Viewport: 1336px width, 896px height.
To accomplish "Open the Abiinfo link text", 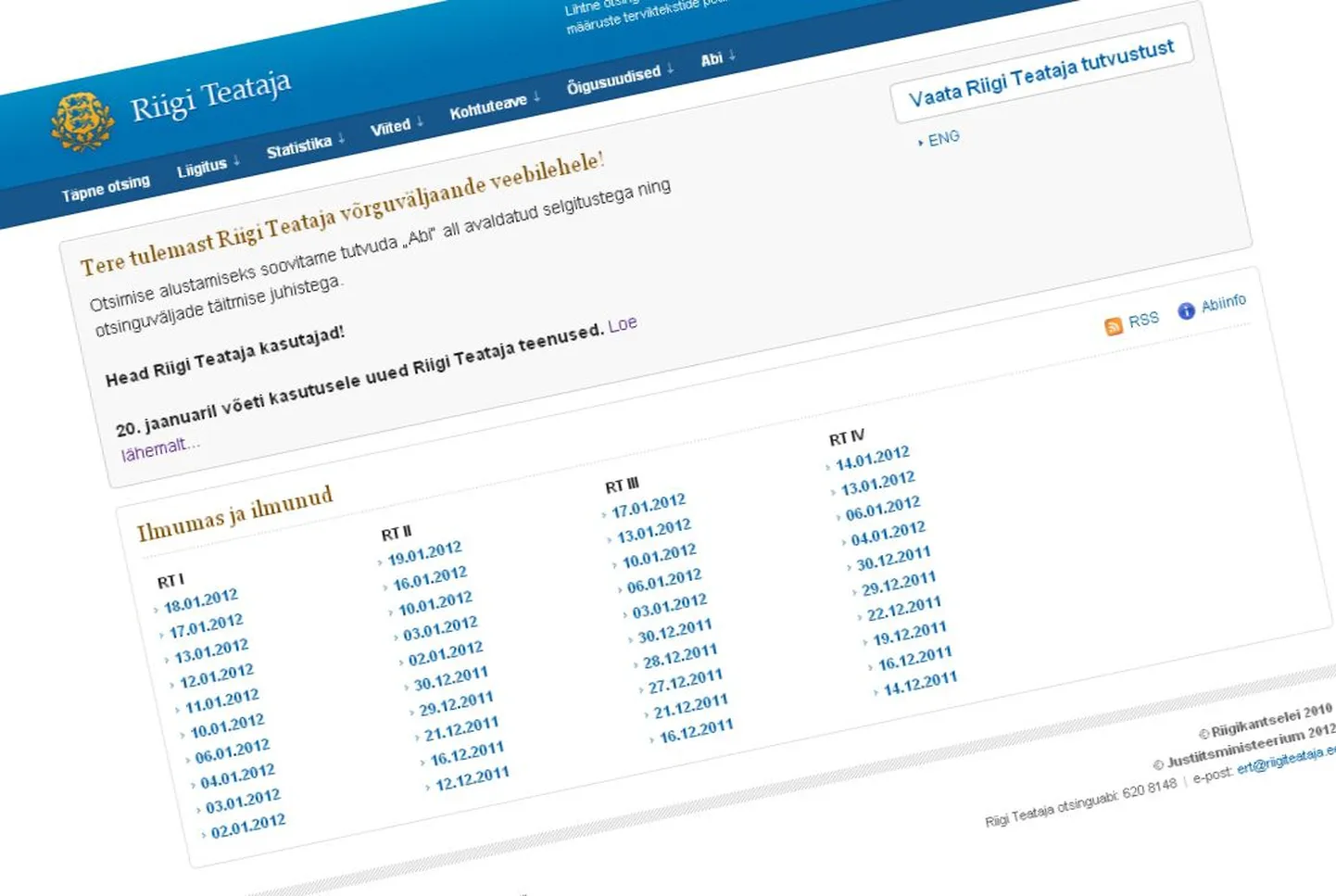I will [x=1224, y=303].
